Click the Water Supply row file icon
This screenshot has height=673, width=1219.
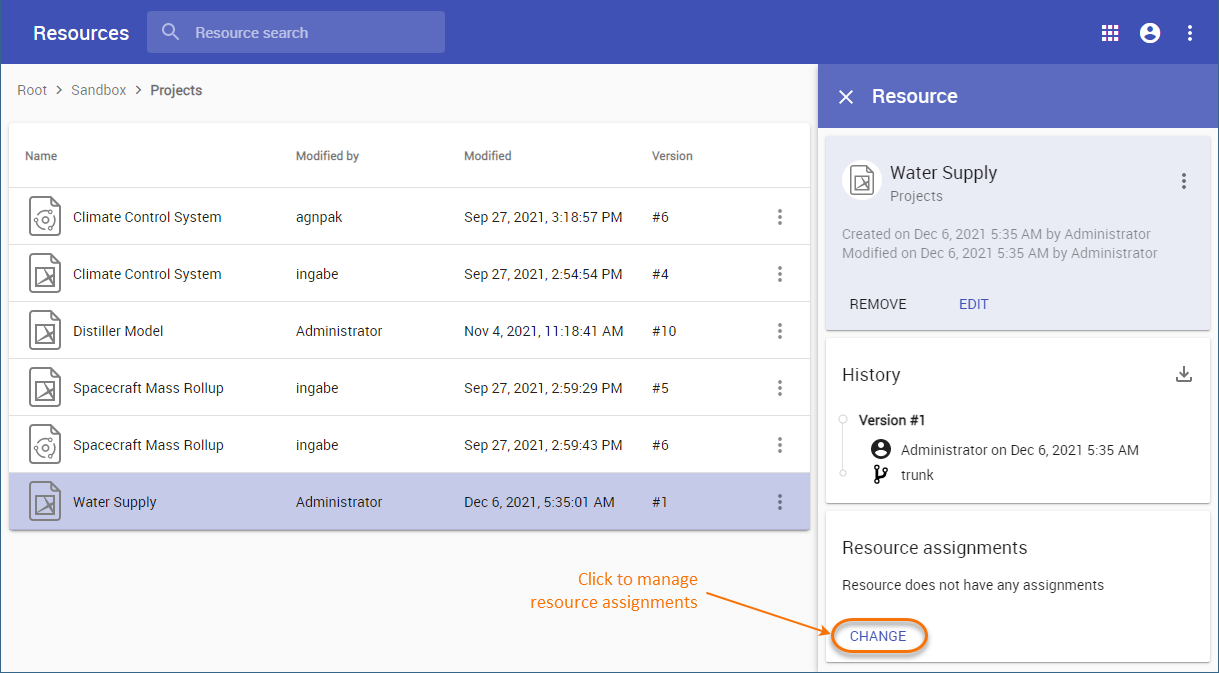[45, 502]
